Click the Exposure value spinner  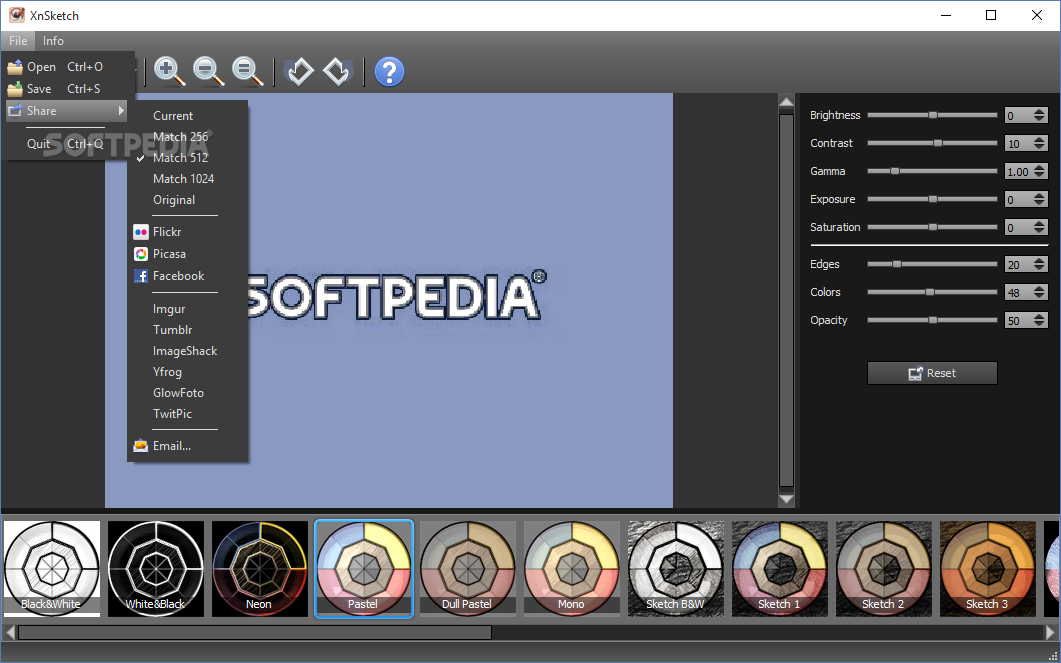click(x=1026, y=200)
